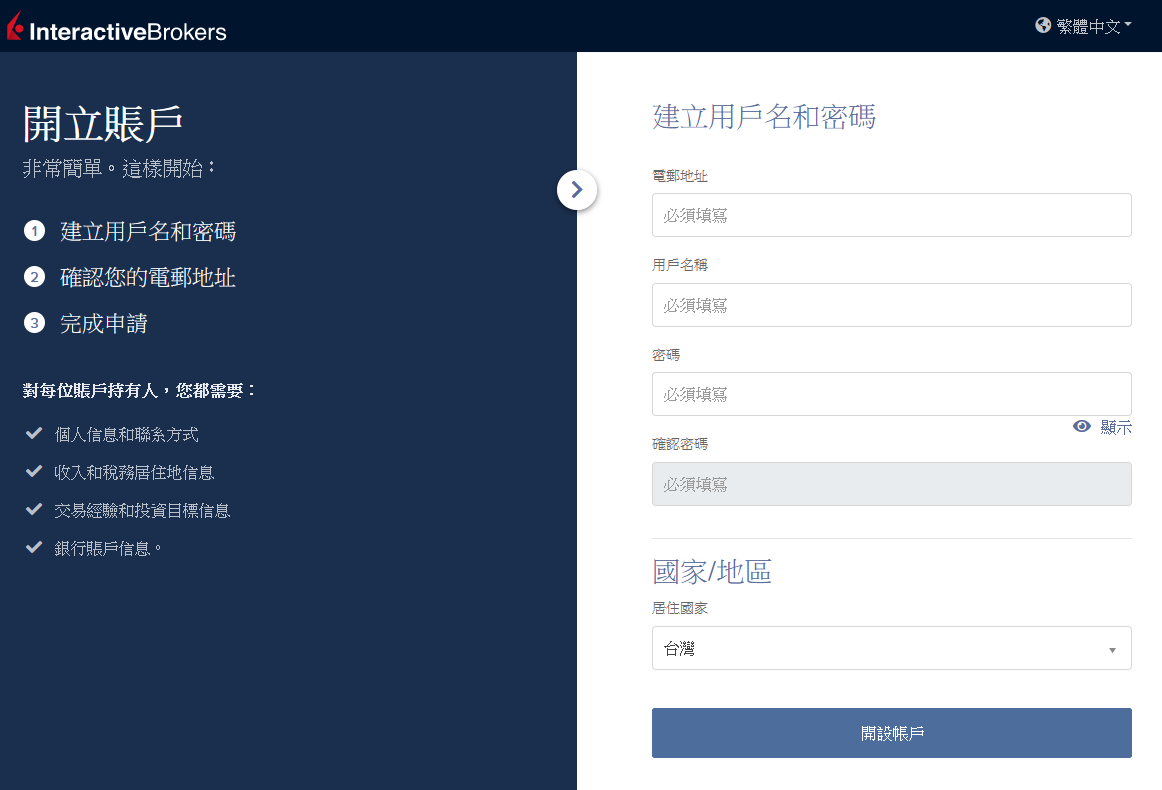Click the 開設帳戶 button

892,733
